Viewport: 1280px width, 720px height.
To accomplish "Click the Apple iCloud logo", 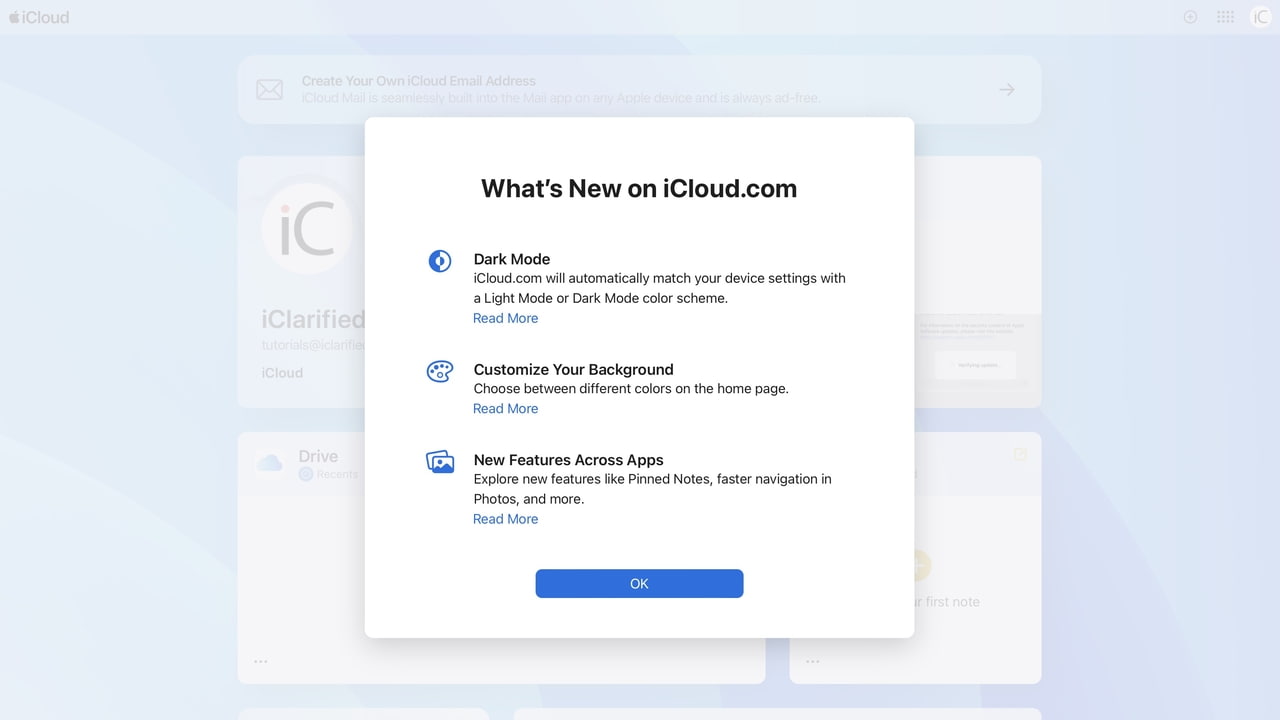I will pos(39,16).
